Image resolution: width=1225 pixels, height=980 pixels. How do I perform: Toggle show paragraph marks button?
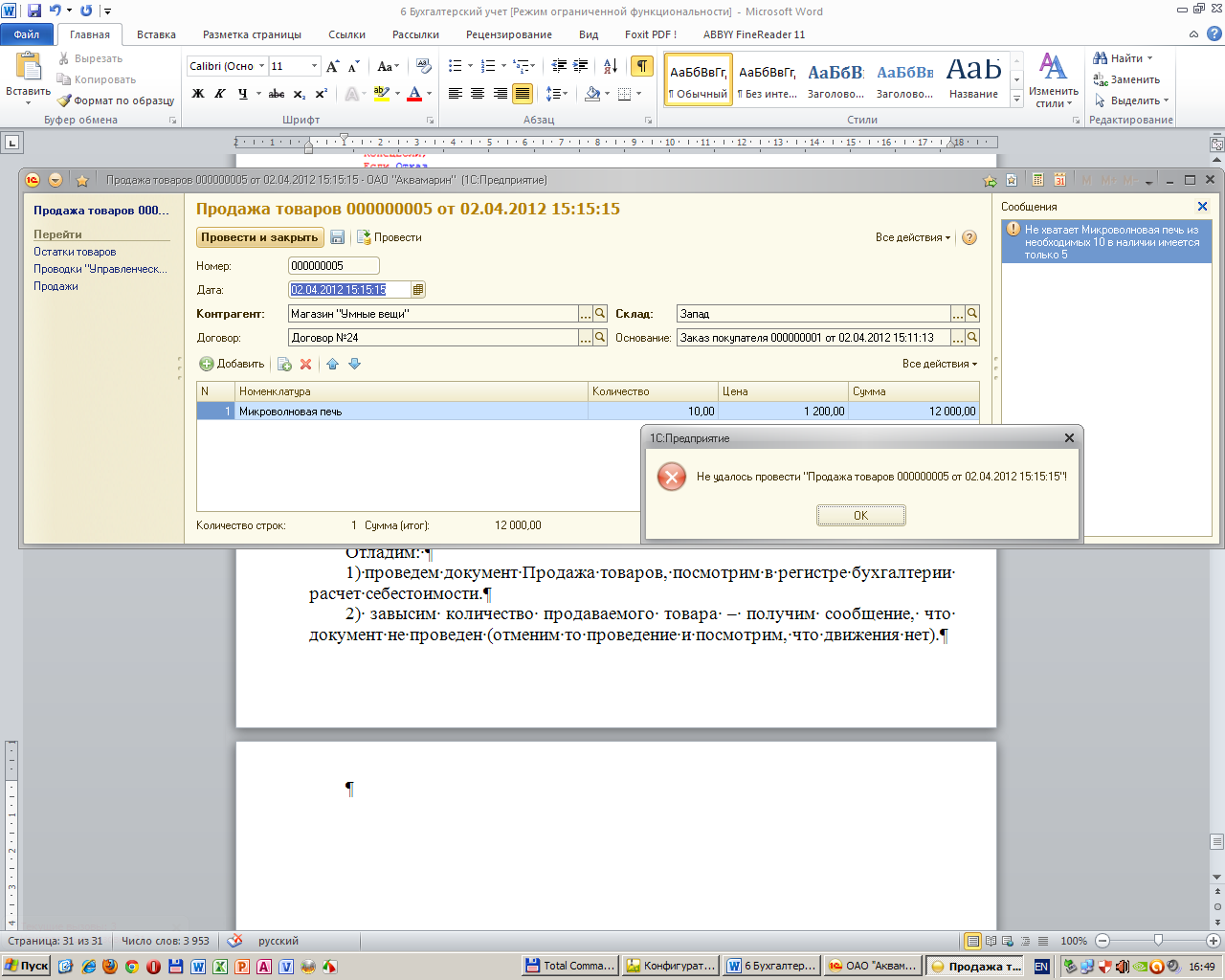point(642,66)
